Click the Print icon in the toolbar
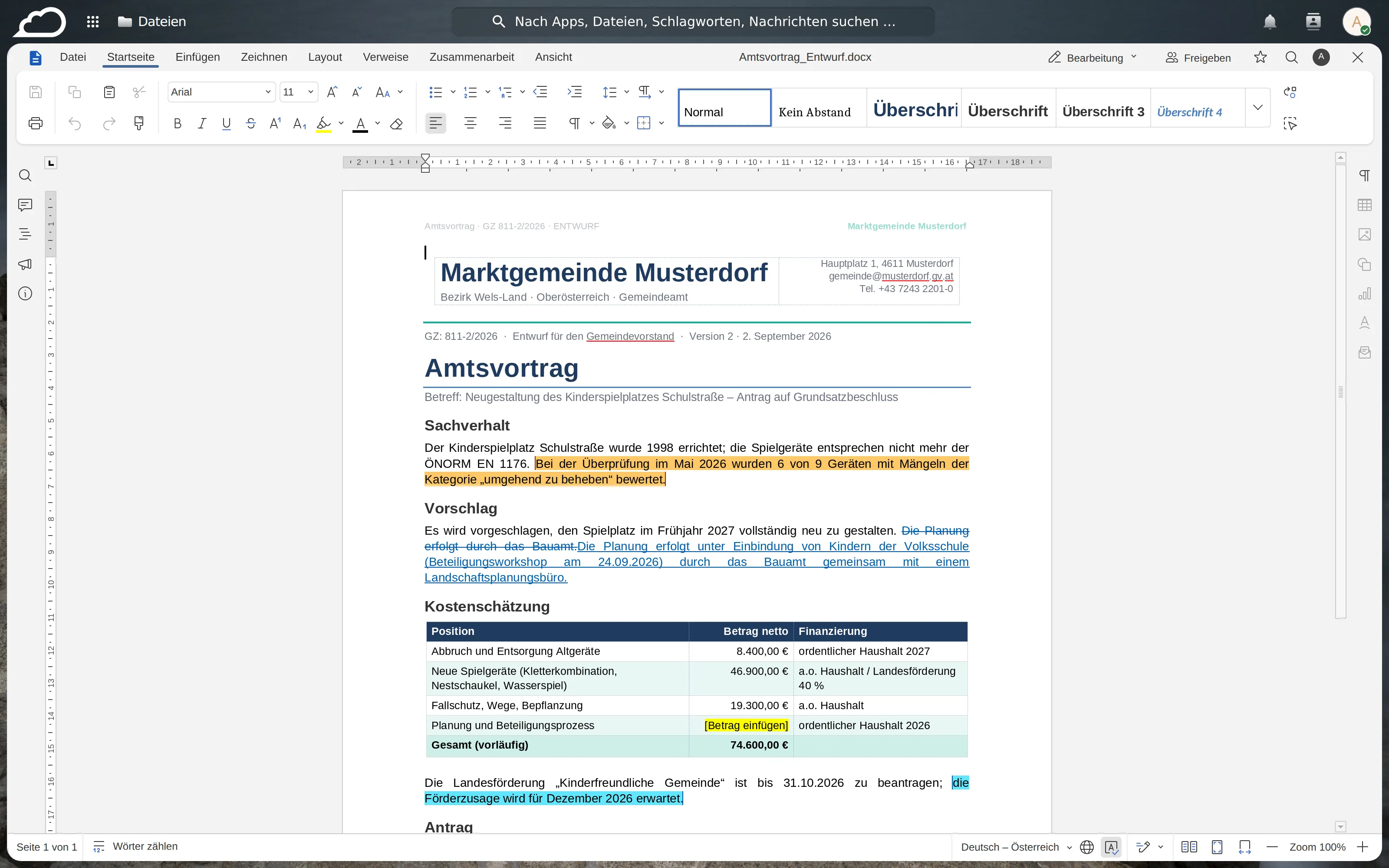 [x=36, y=123]
